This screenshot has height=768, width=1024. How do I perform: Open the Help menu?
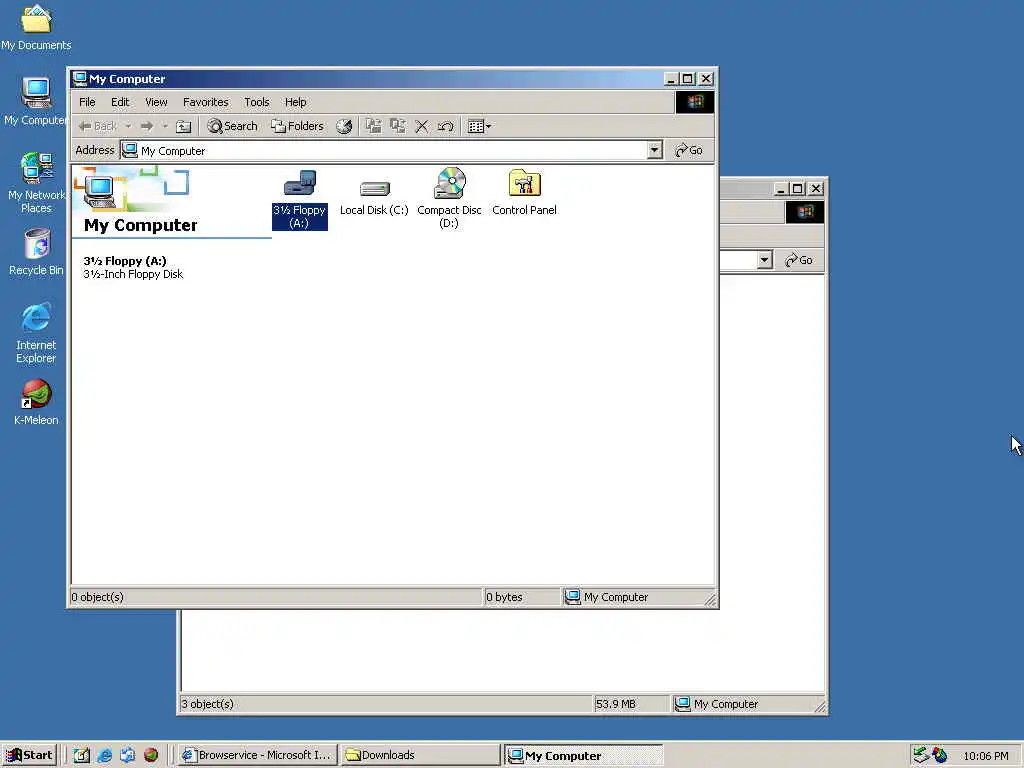295,102
